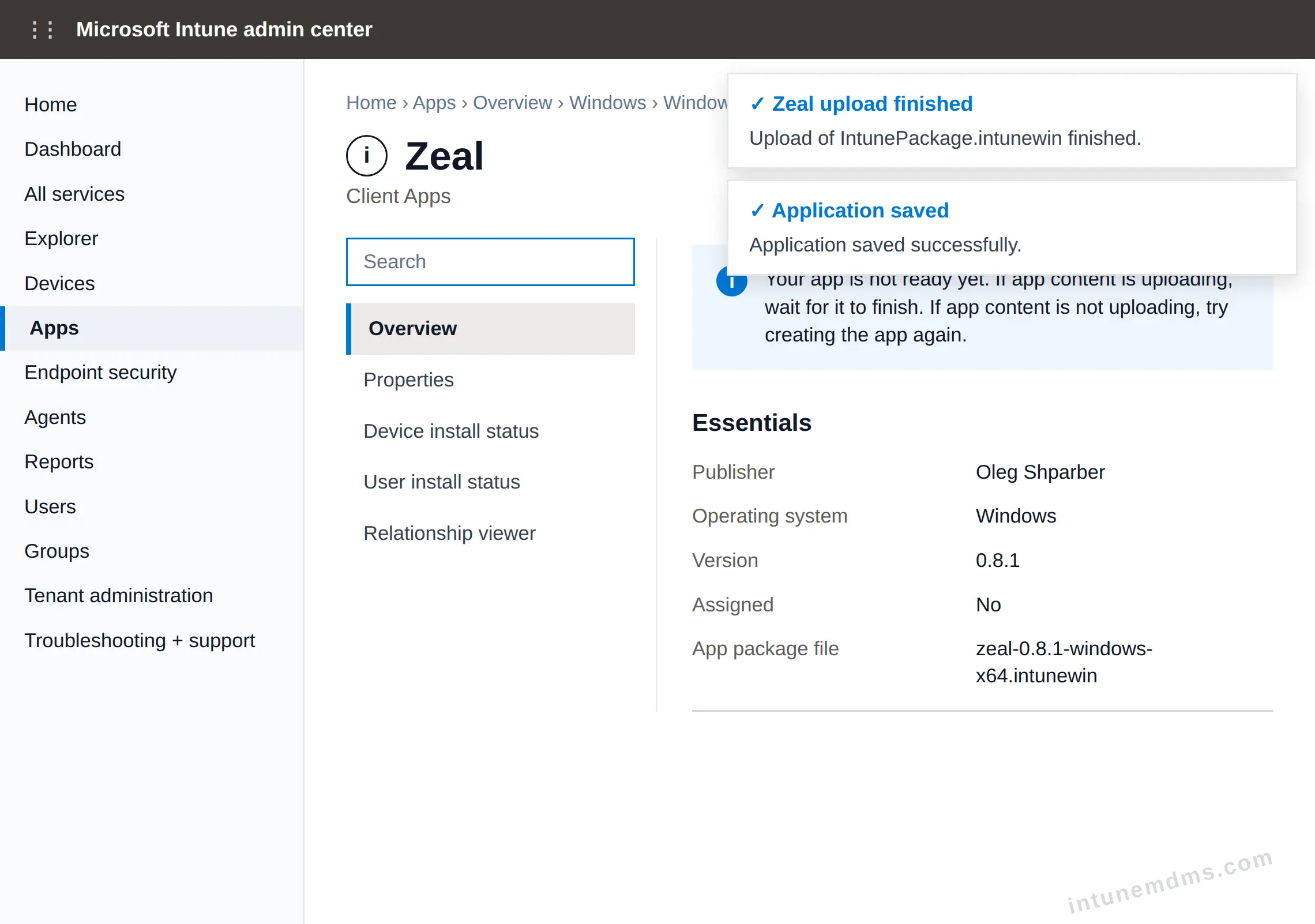Viewport: 1315px width, 924px height.
Task: Click the Client Apps subtitle
Action: pyautogui.click(x=399, y=196)
